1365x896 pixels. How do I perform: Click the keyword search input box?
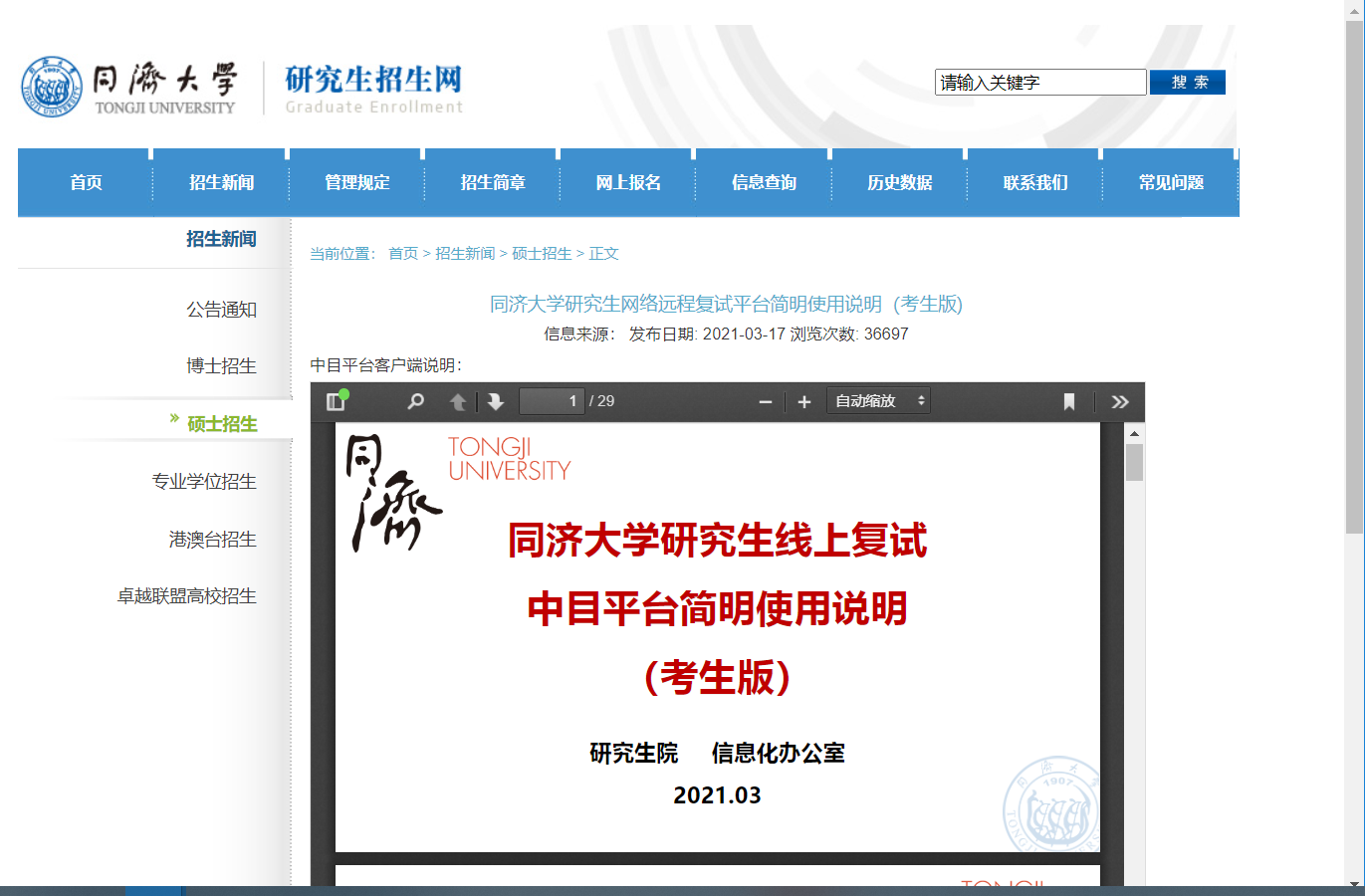pyautogui.click(x=1040, y=83)
